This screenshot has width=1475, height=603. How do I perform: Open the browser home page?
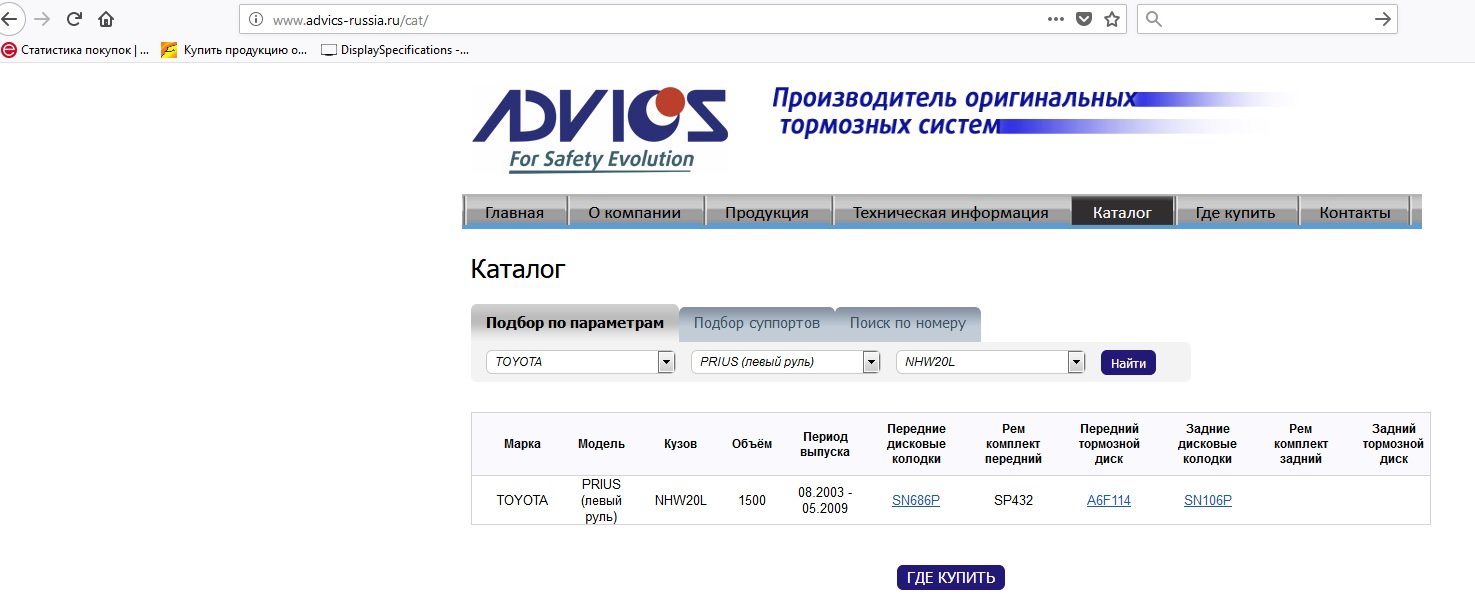tap(106, 19)
